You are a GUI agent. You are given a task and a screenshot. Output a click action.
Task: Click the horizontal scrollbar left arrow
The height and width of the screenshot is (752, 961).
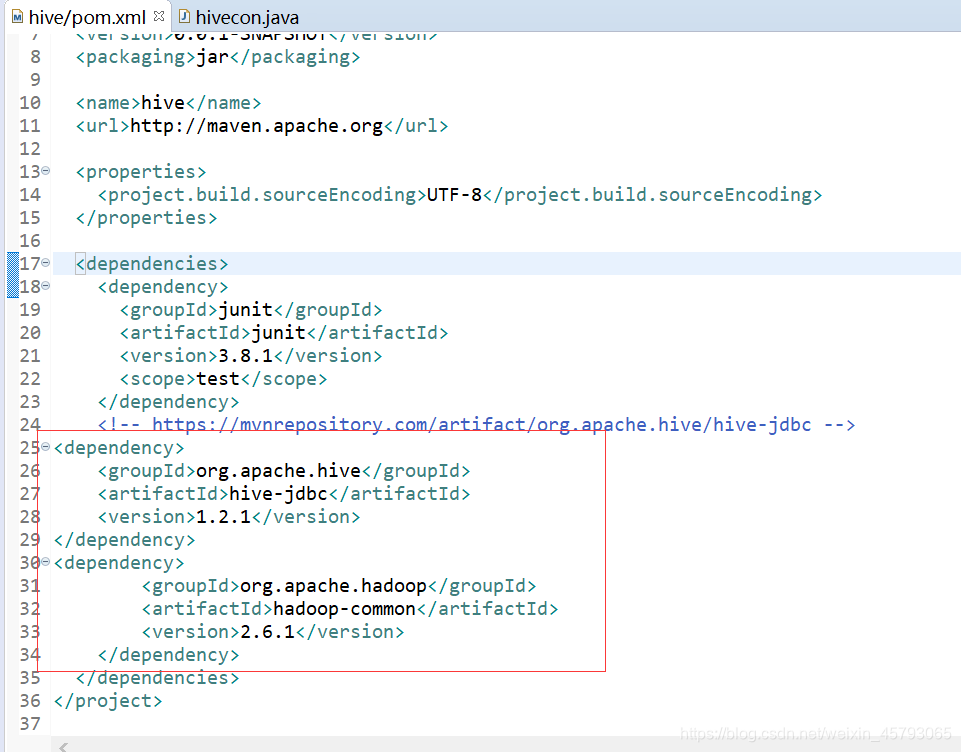click(63, 747)
